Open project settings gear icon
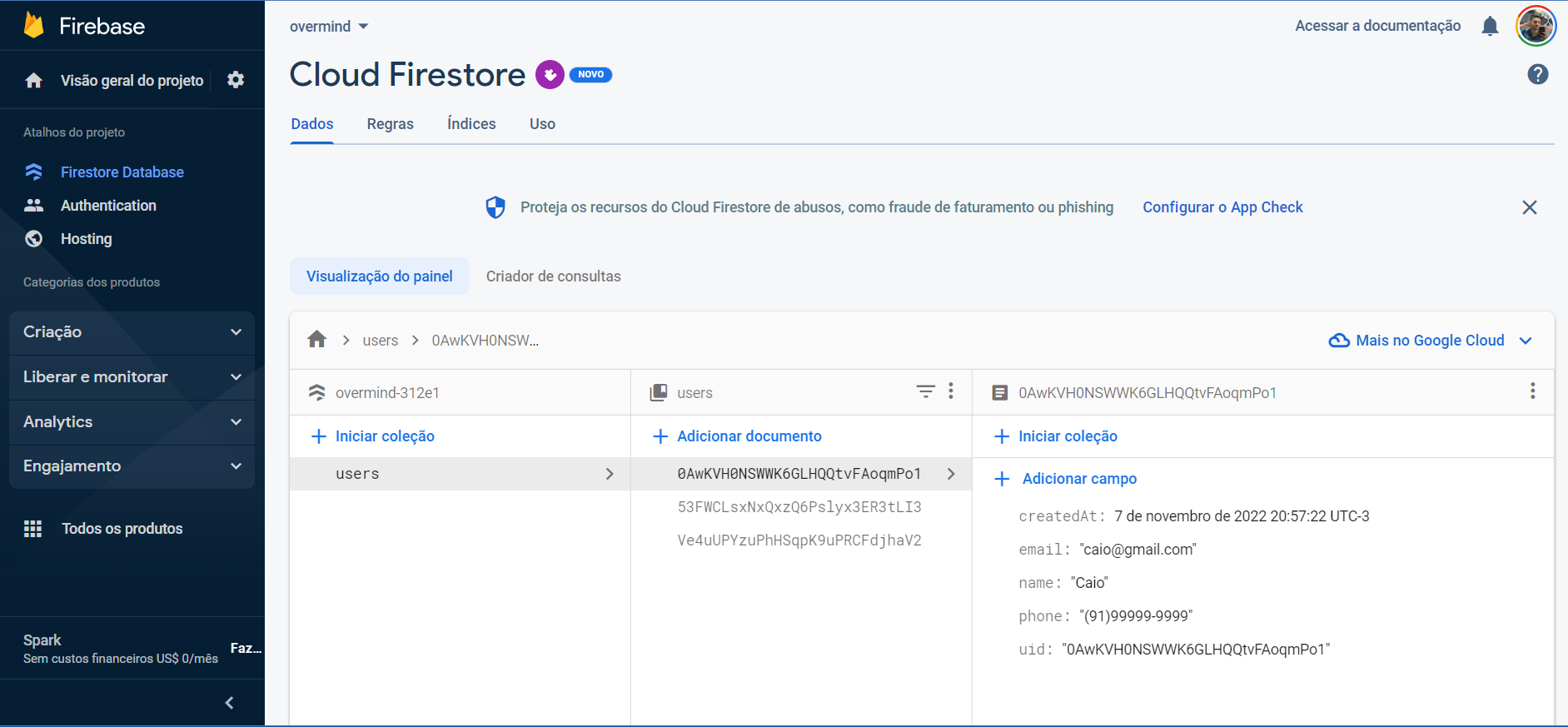Viewport: 1568px width, 727px height. point(236,80)
